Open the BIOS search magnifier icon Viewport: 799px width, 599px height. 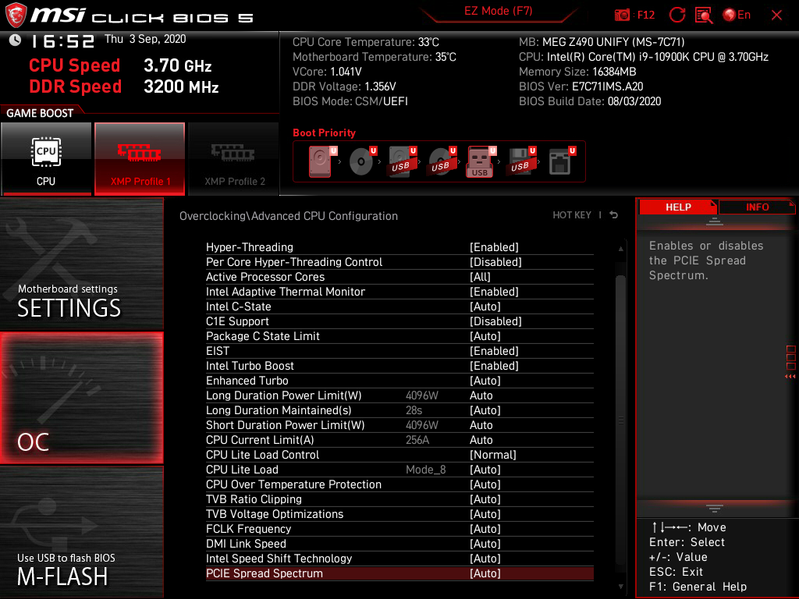(x=704, y=15)
